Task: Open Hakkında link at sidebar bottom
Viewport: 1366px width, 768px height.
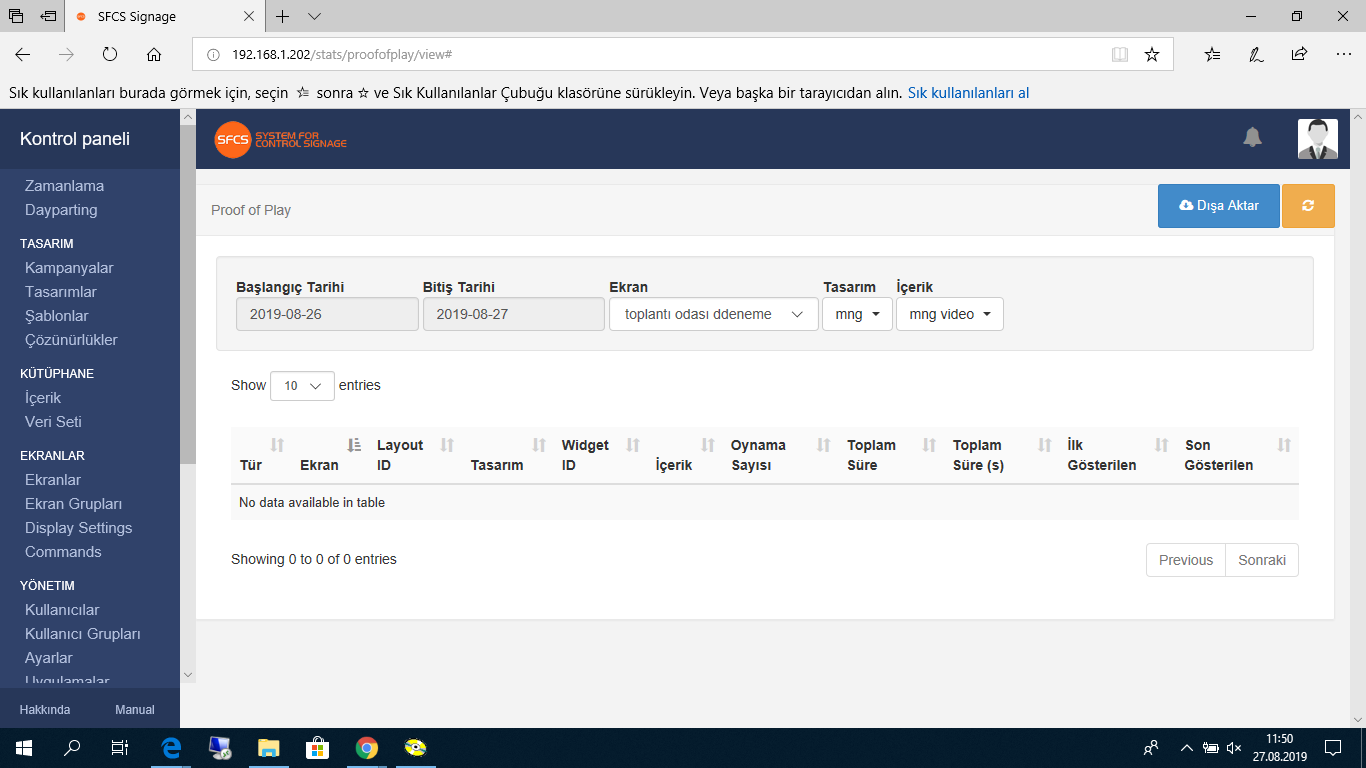Action: point(45,710)
